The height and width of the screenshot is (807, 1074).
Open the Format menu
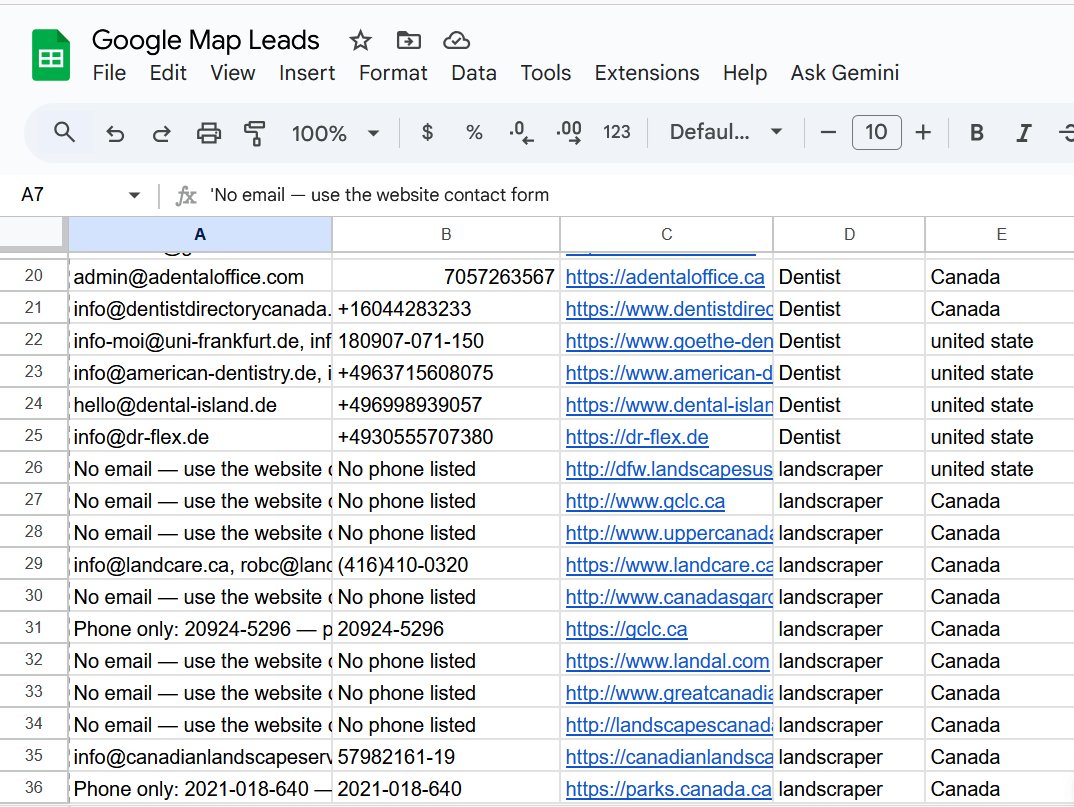pos(393,73)
